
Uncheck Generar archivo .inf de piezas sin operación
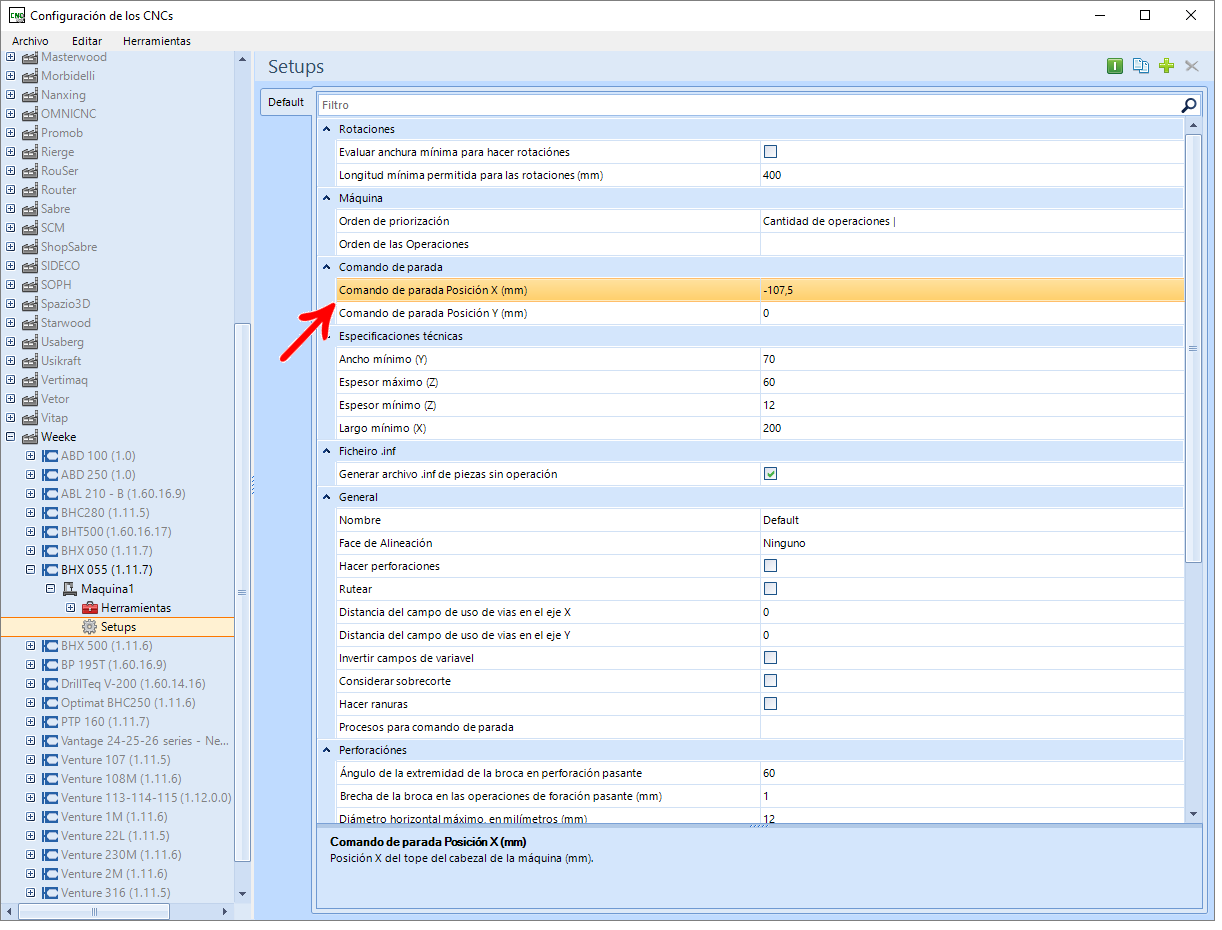770,474
